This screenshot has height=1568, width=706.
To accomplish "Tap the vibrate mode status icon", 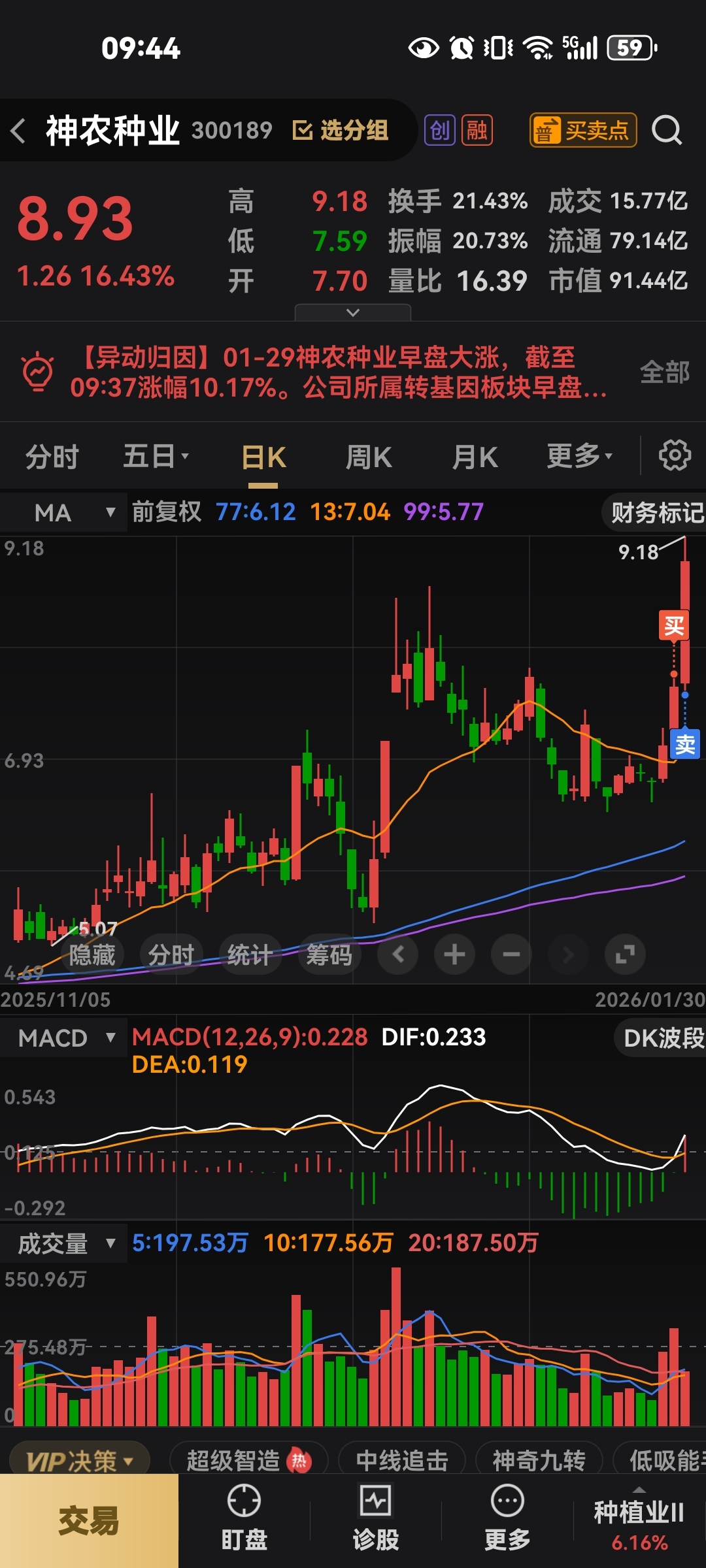I will [499, 48].
